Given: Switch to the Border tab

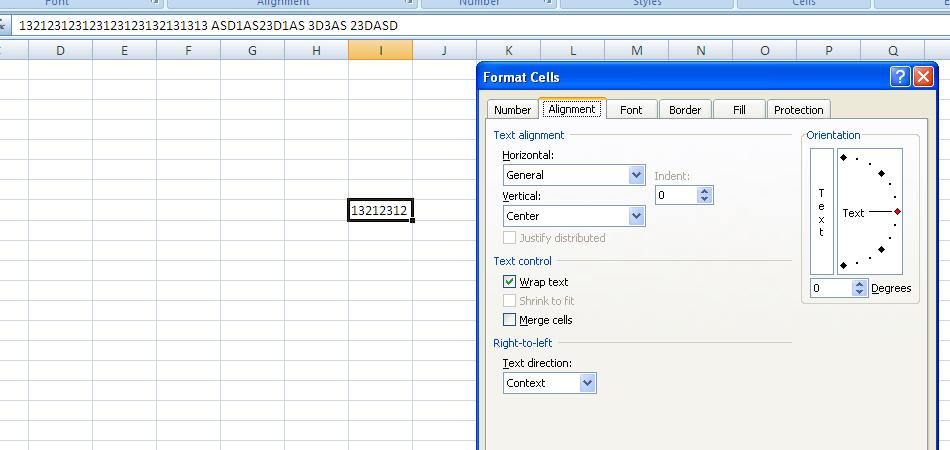Looking at the screenshot, I should tap(685, 110).
